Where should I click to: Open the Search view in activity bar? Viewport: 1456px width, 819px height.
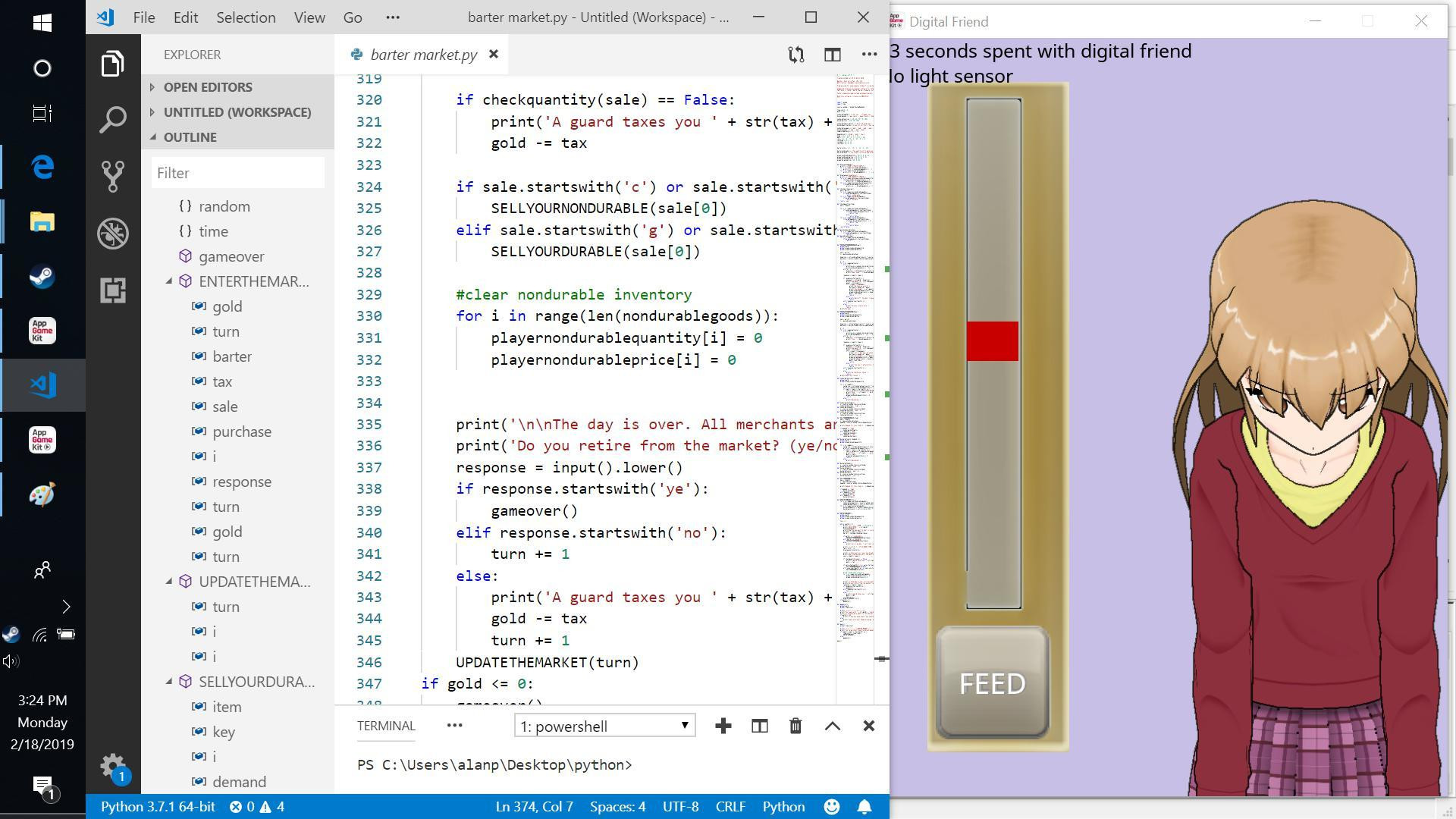click(x=112, y=120)
